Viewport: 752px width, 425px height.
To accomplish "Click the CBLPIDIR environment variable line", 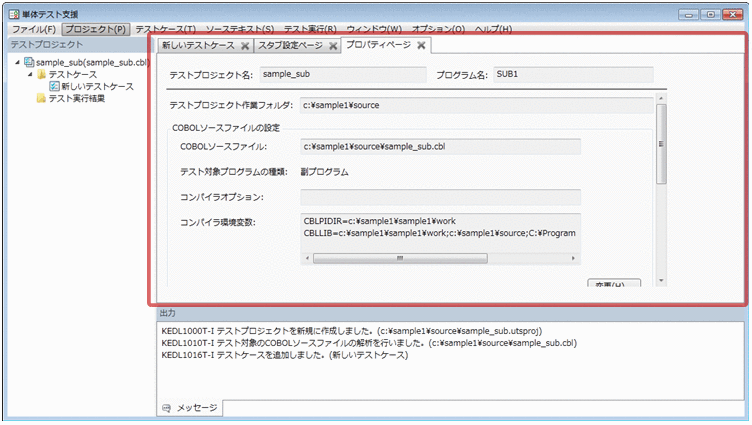I will [x=379, y=221].
